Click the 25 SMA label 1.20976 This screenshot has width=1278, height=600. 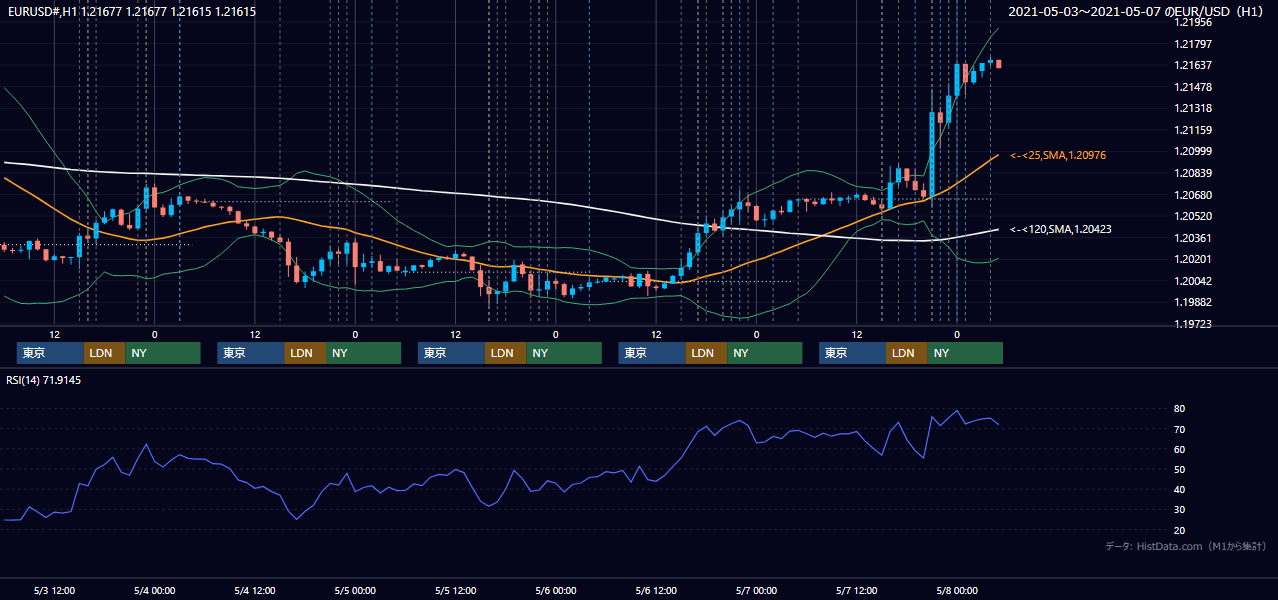1057,156
